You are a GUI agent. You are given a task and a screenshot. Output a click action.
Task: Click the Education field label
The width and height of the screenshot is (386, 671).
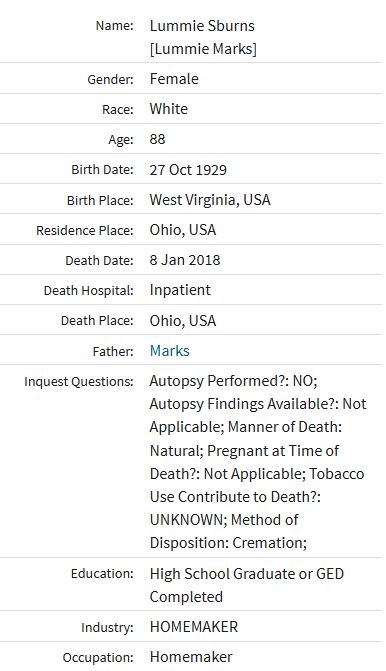click(x=102, y=573)
